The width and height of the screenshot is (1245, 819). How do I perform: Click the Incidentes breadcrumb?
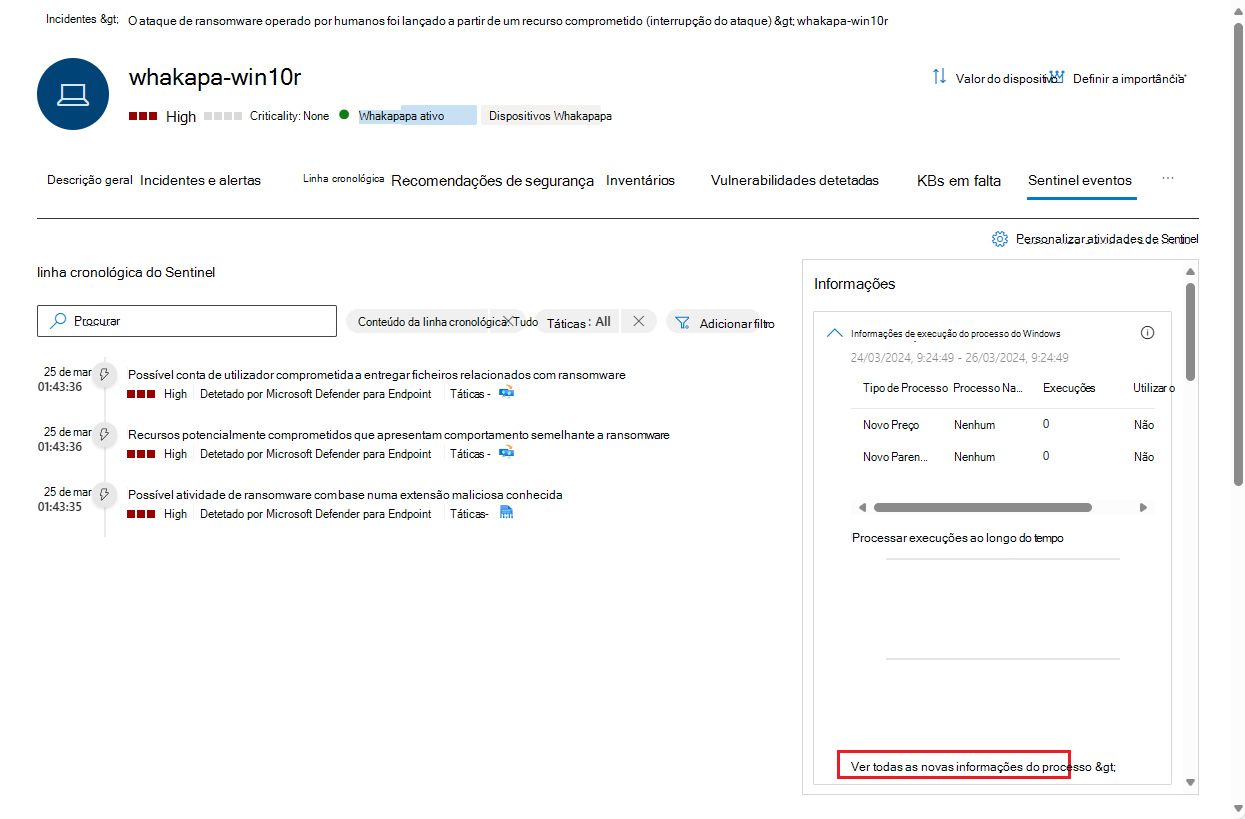pyautogui.click(x=82, y=20)
